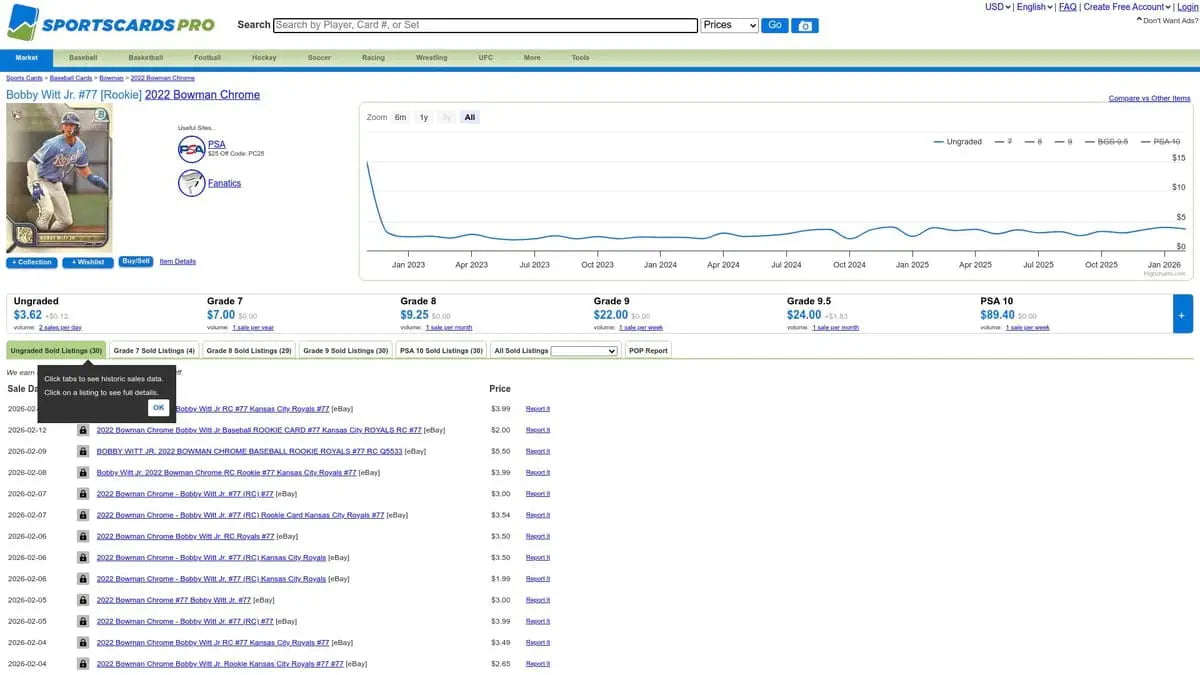1200x675 pixels.
Task: Click lock icon on the 2026-02-12 listing
Action: click(x=83, y=430)
